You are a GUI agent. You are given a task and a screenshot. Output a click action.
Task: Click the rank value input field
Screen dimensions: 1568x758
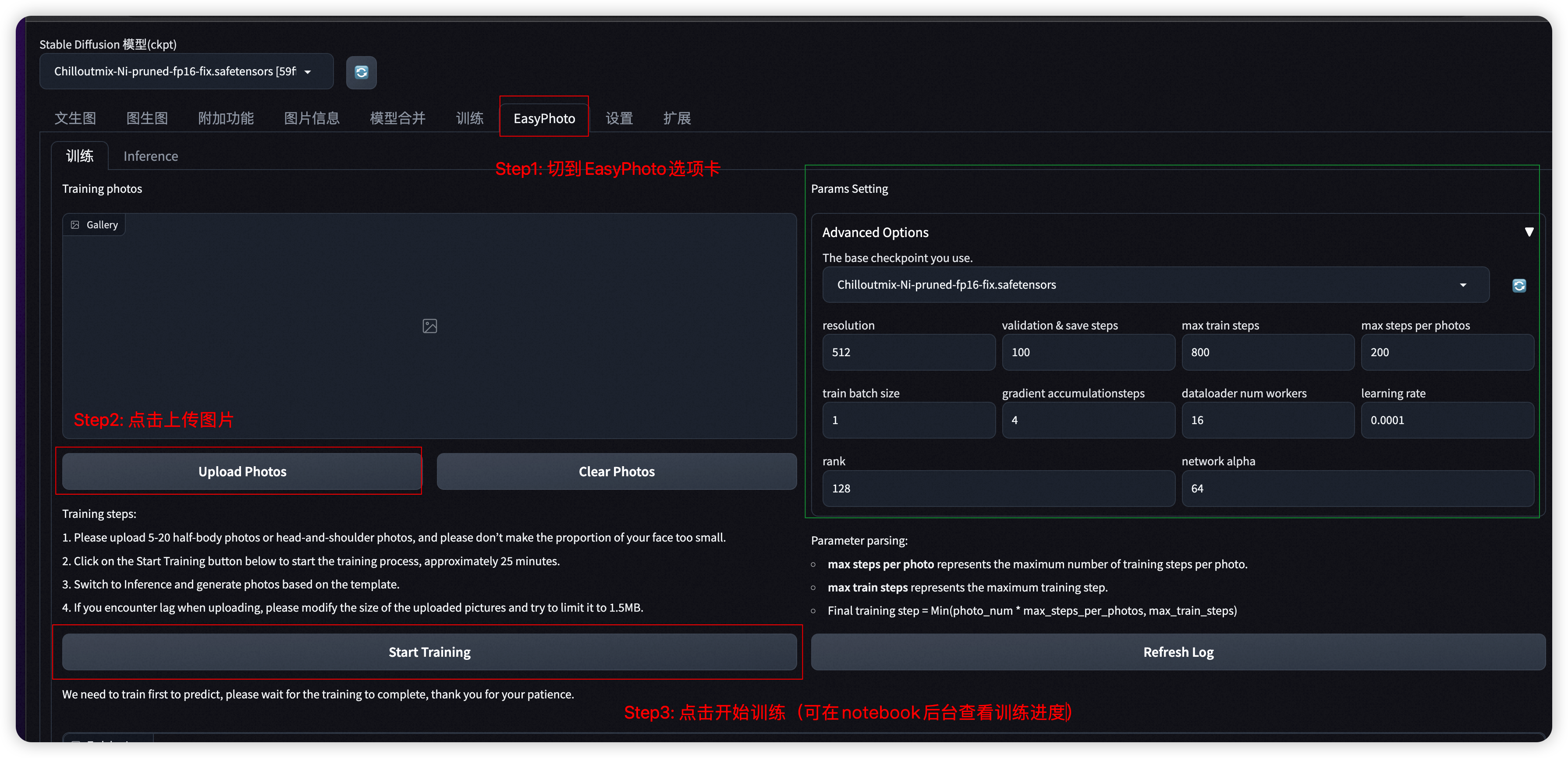pos(998,489)
